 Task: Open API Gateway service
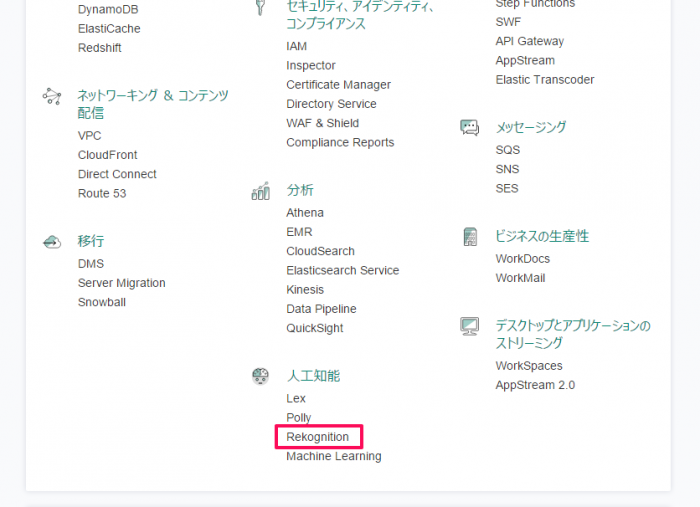pyautogui.click(x=529, y=41)
